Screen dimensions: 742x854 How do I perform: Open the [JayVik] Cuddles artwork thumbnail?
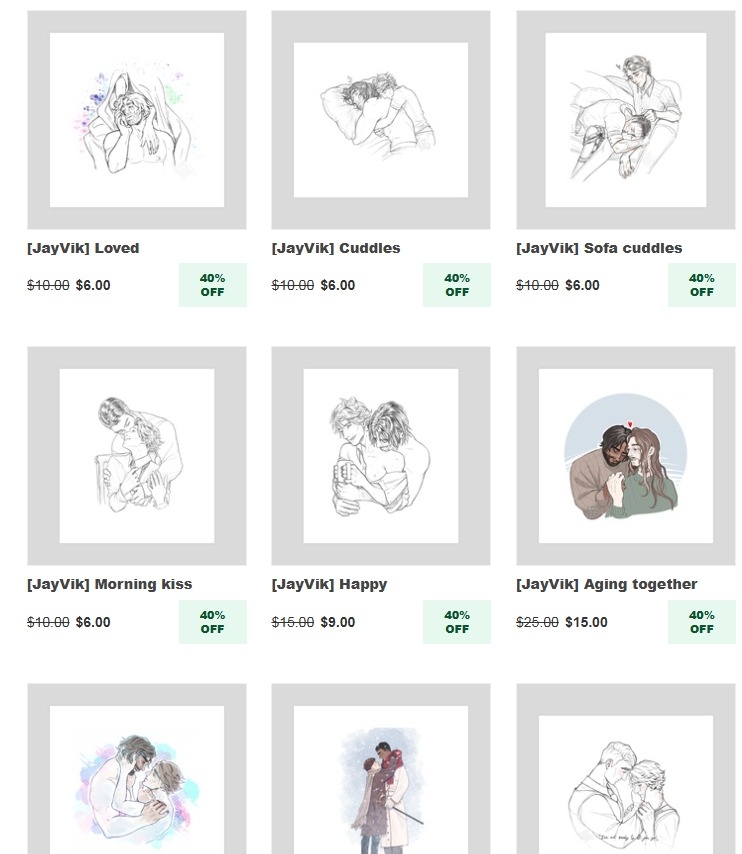pyautogui.click(x=381, y=120)
